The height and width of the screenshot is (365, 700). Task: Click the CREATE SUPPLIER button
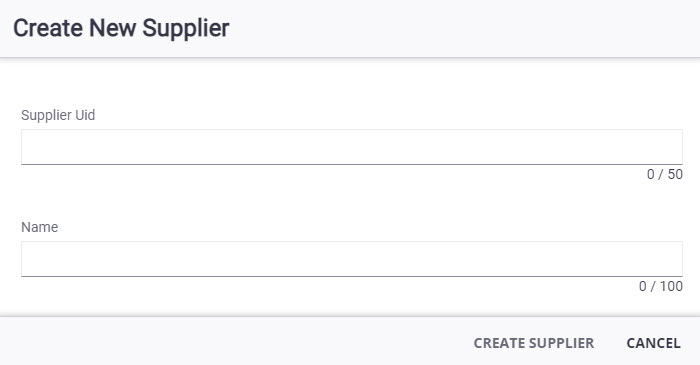(x=534, y=343)
